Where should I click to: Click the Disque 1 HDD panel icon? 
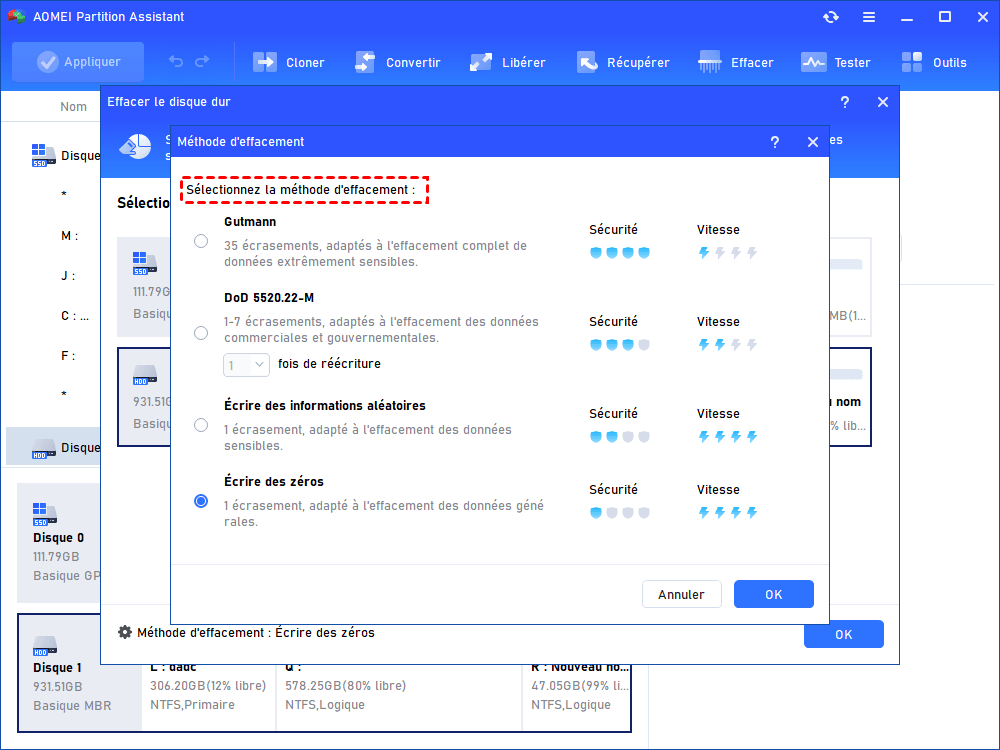45,645
